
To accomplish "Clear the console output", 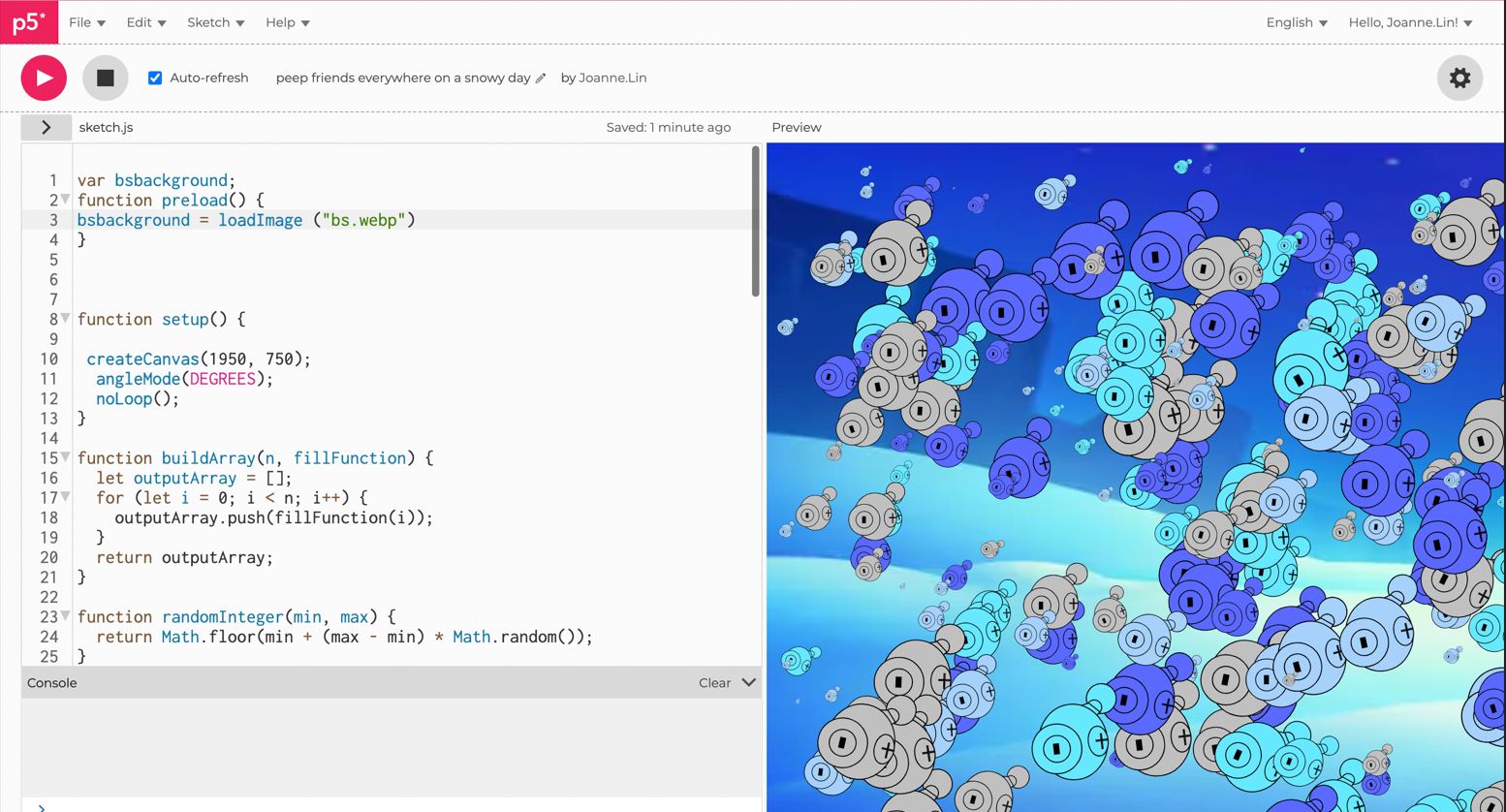I will click(714, 683).
